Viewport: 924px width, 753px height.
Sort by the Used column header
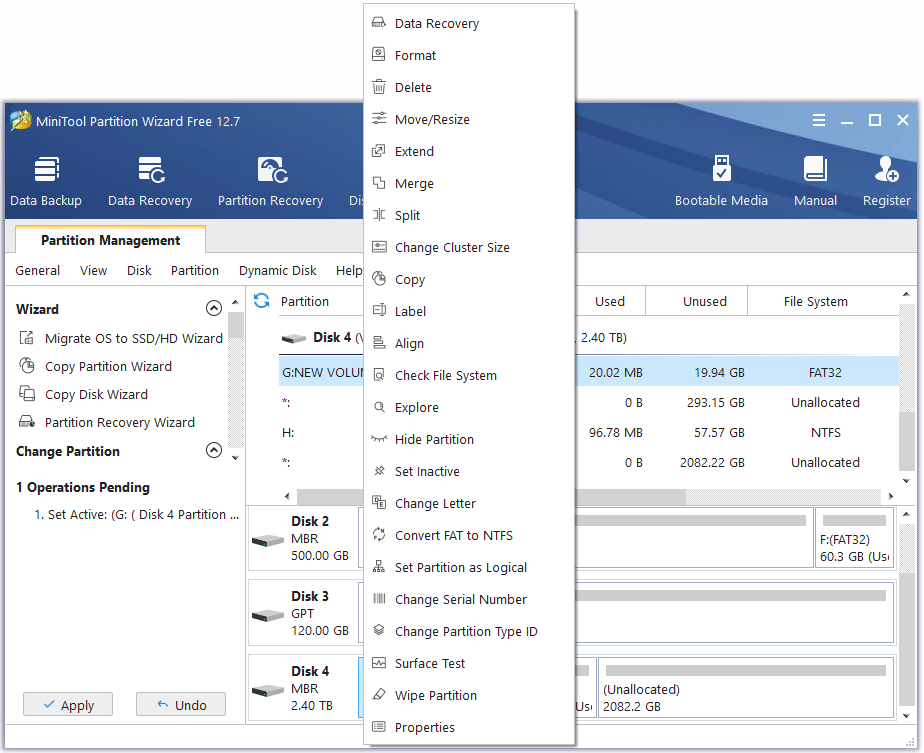coord(609,301)
